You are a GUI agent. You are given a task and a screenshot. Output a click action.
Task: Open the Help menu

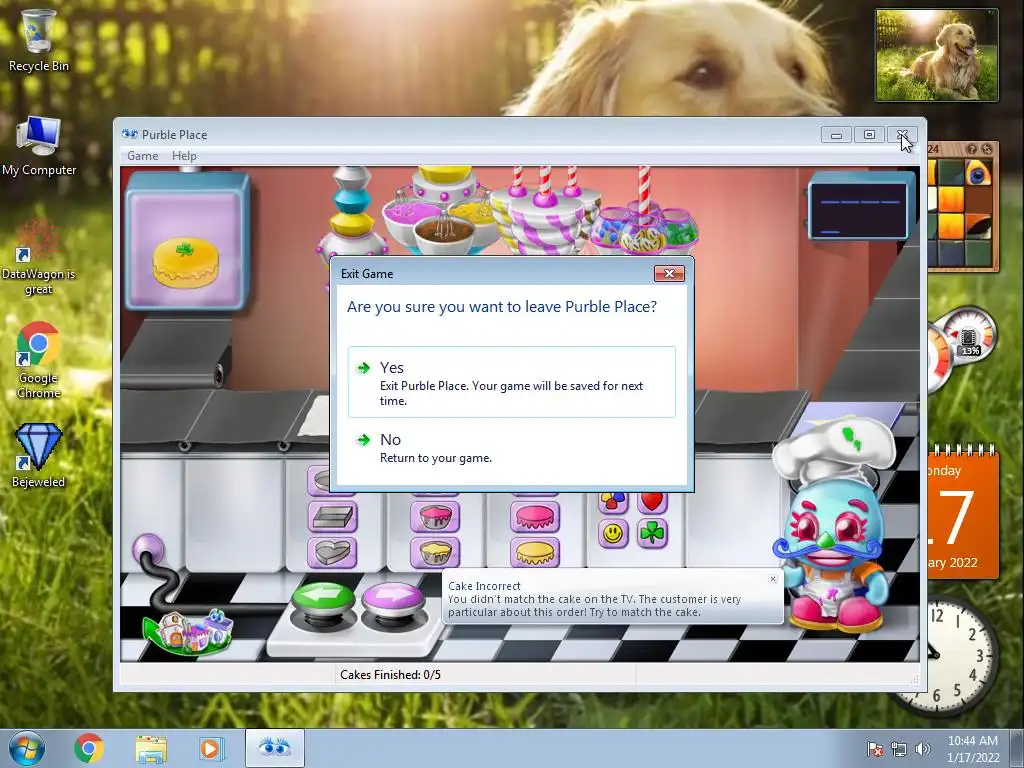[184, 155]
